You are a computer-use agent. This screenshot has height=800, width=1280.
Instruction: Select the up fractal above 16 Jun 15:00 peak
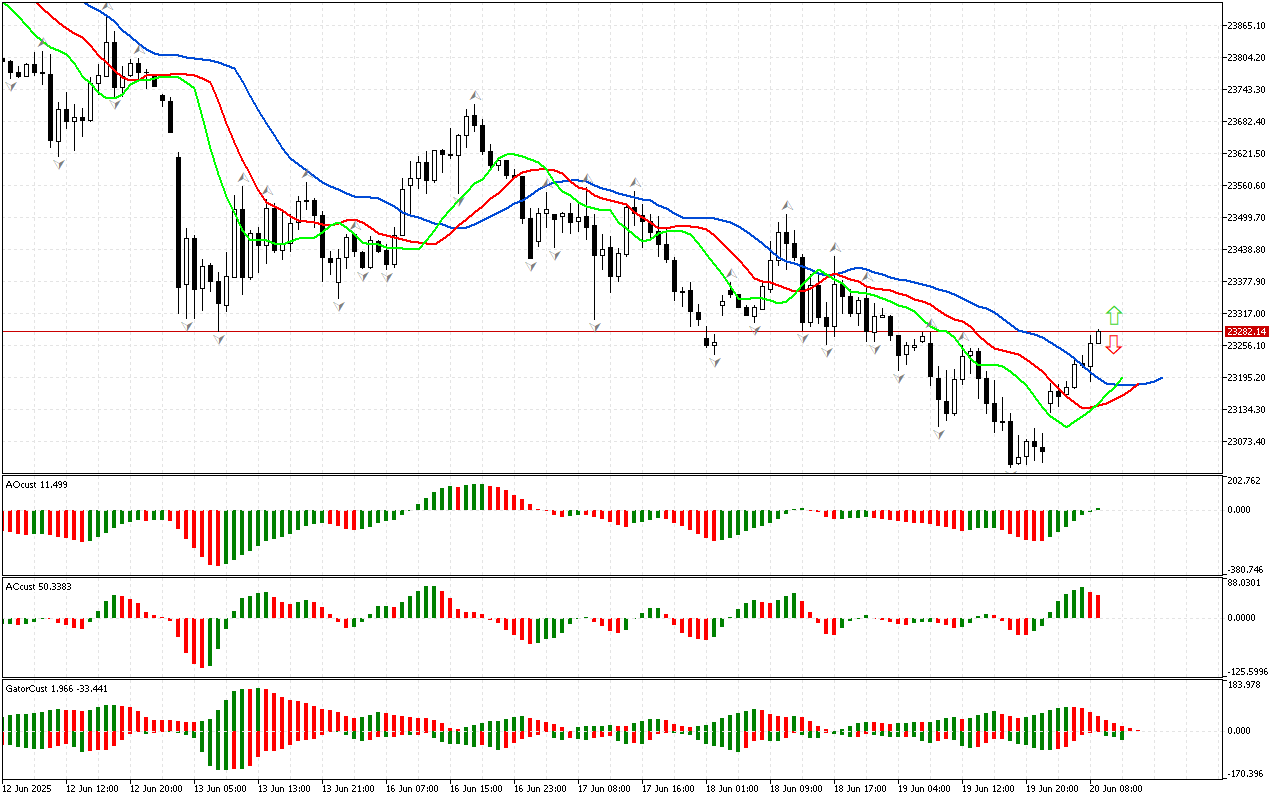click(x=476, y=95)
